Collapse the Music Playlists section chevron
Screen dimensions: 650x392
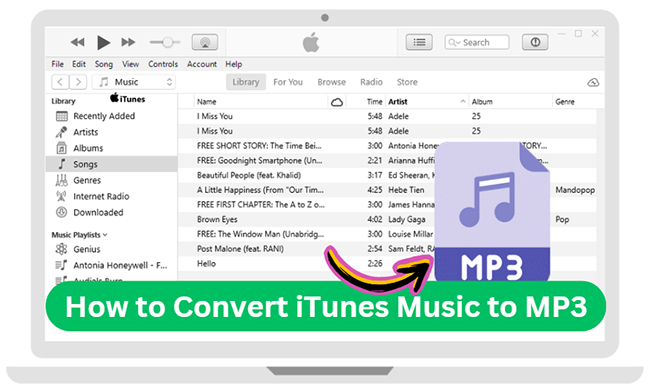click(105, 235)
